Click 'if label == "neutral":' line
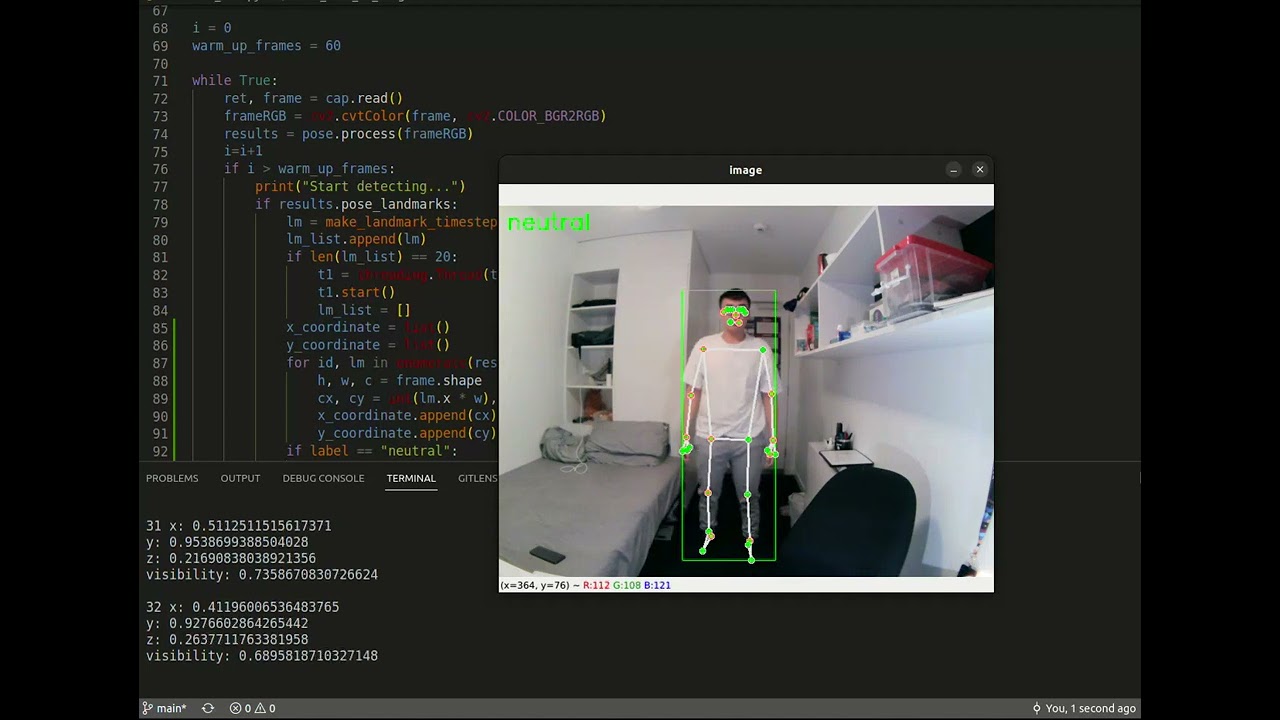 coord(372,451)
